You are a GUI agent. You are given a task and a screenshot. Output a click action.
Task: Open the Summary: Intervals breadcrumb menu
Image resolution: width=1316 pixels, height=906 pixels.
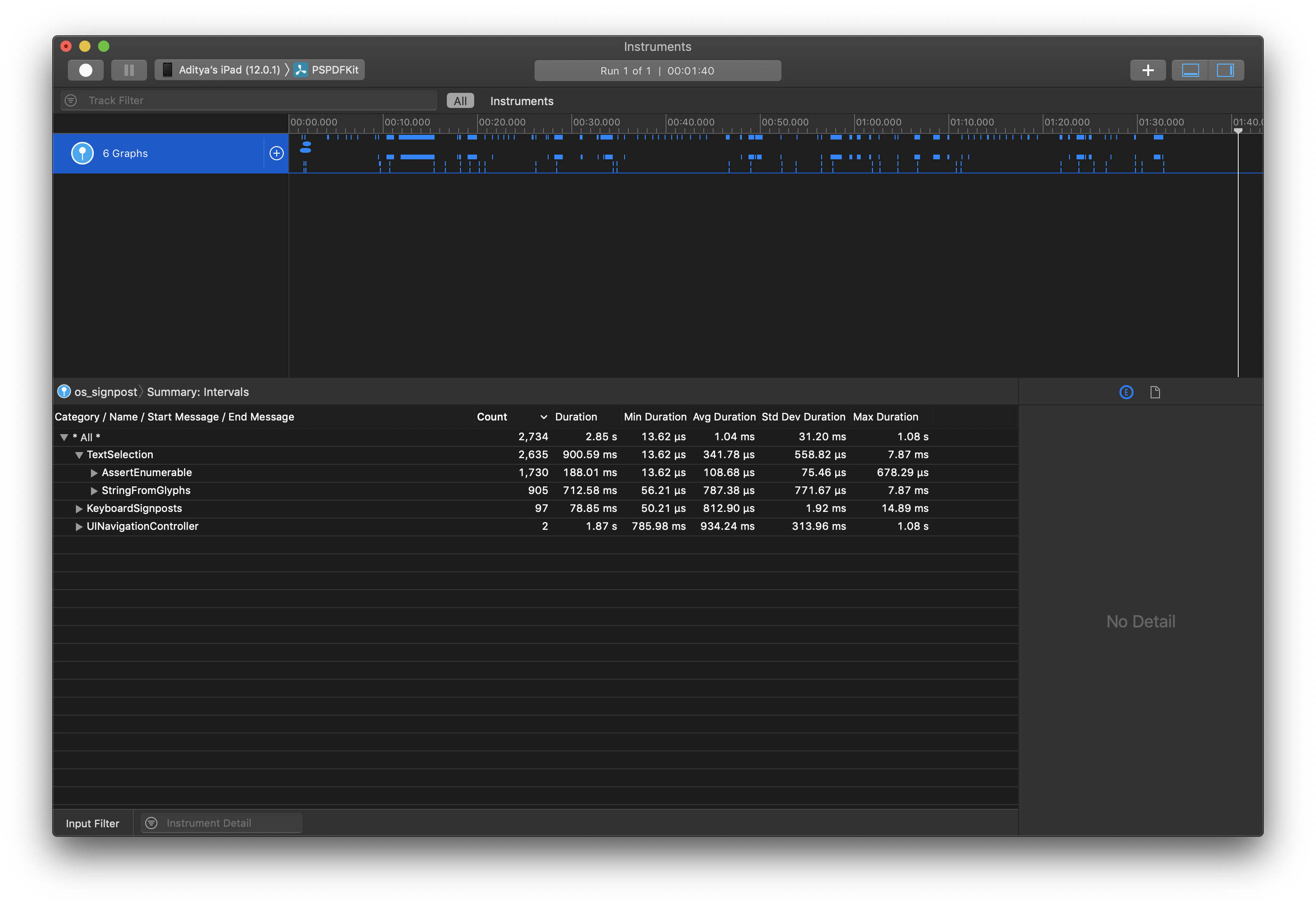coord(197,392)
